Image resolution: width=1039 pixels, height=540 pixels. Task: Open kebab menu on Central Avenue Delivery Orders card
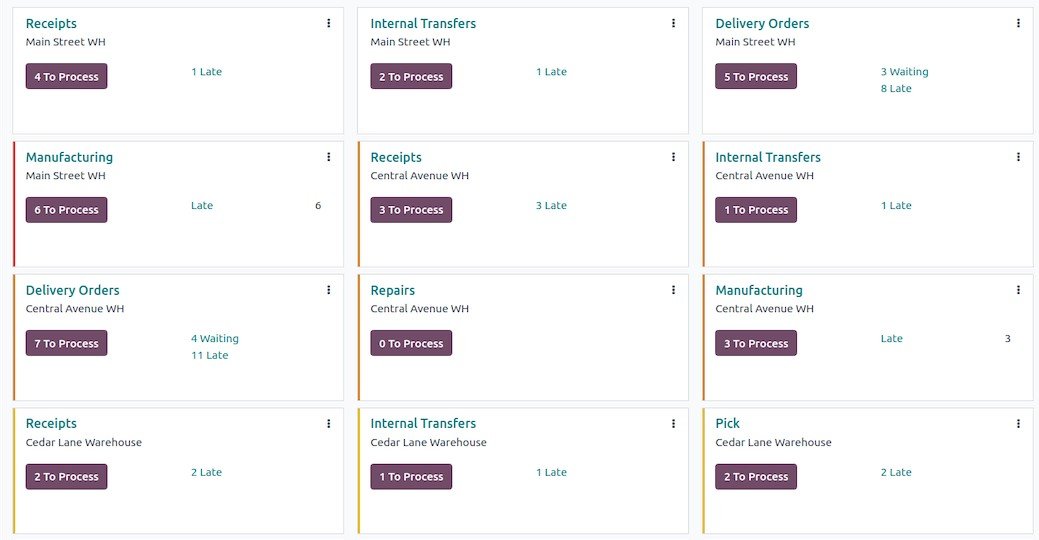pos(329,290)
